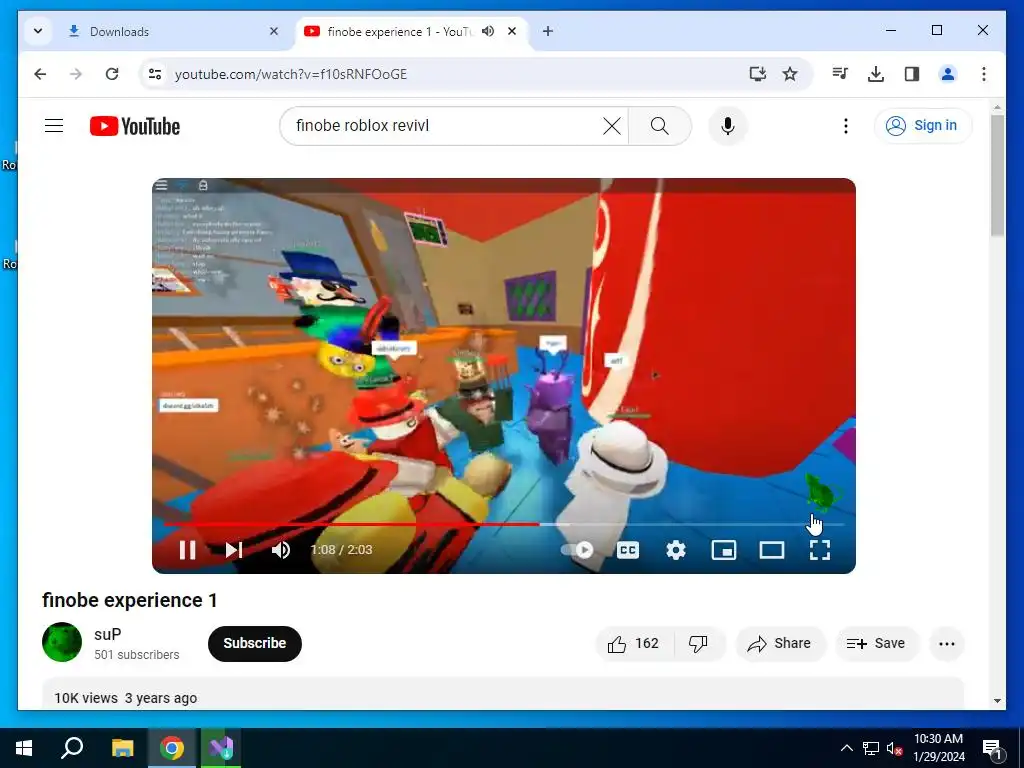This screenshot has height=768, width=1024.
Task: Share the video
Action: point(780,644)
